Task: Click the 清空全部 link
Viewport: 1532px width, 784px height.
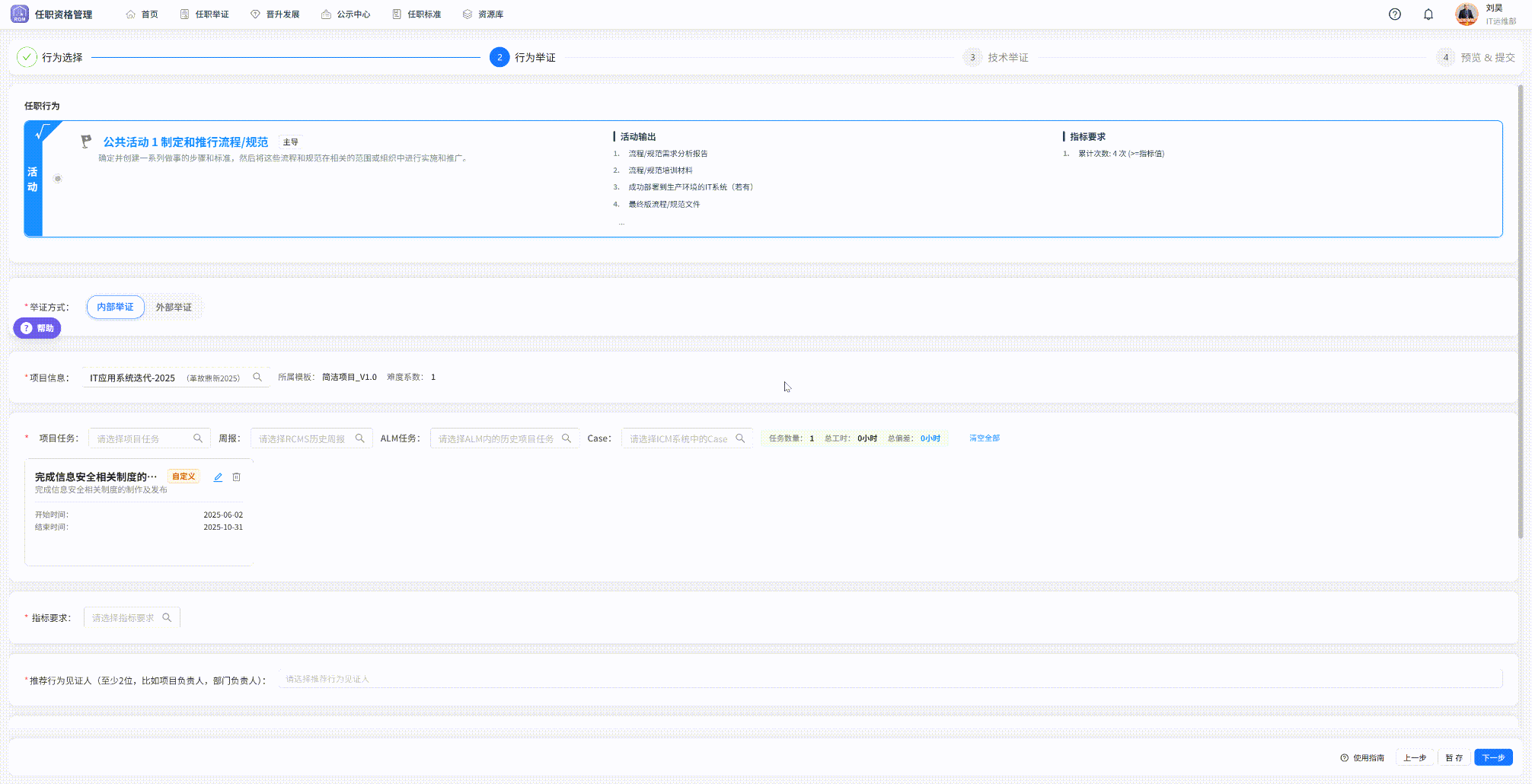Action: [x=984, y=438]
